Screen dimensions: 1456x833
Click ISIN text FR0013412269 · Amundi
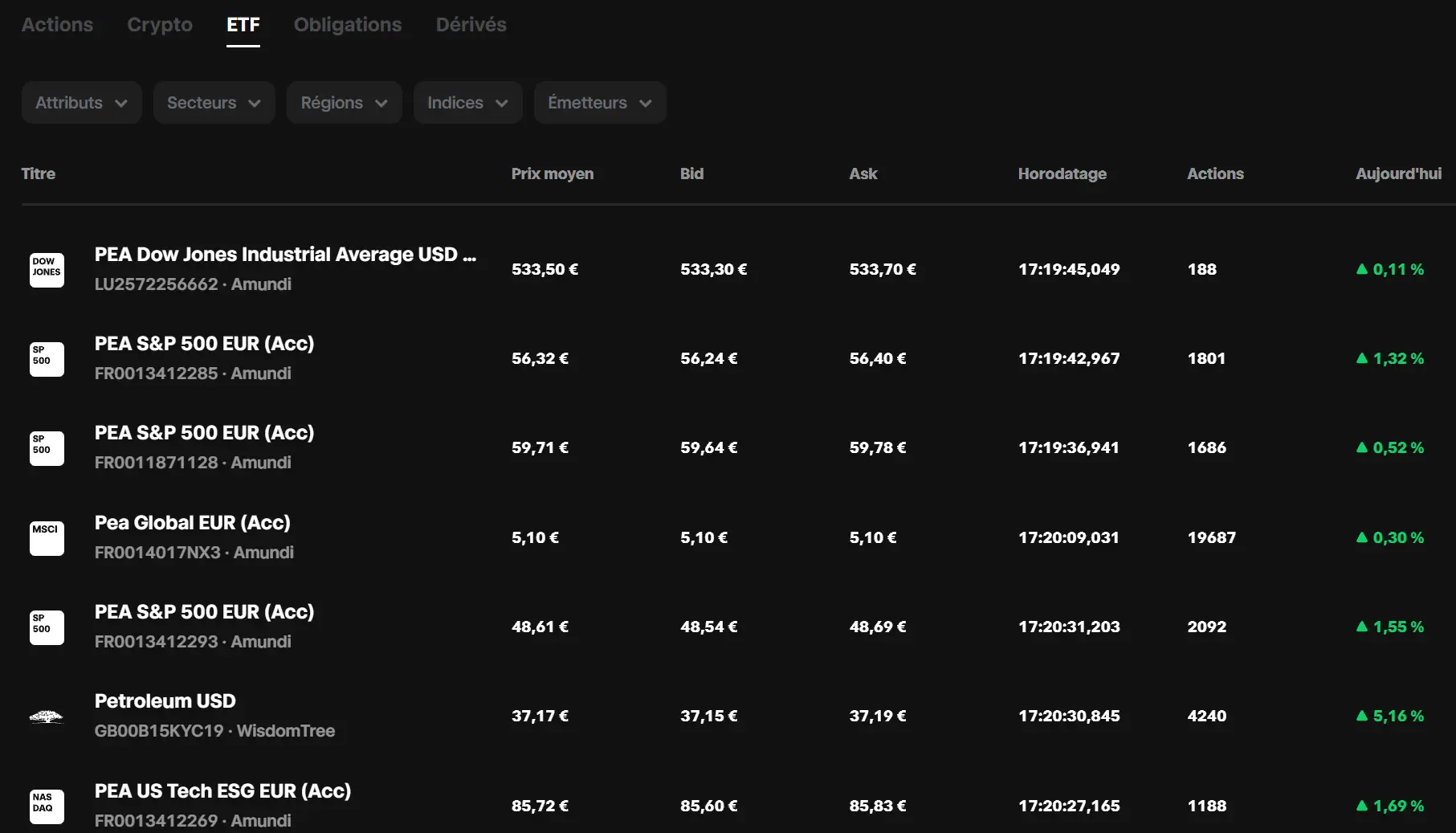(193, 821)
